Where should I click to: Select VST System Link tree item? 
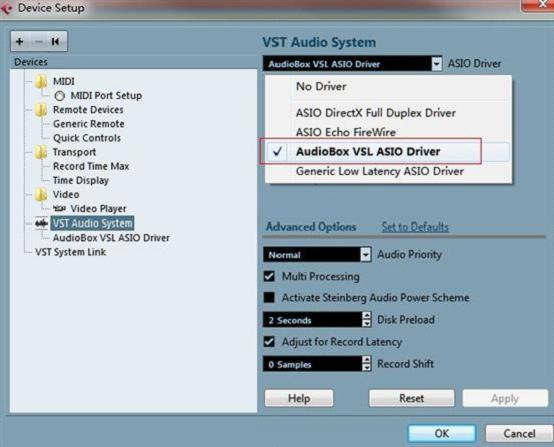click(71, 252)
